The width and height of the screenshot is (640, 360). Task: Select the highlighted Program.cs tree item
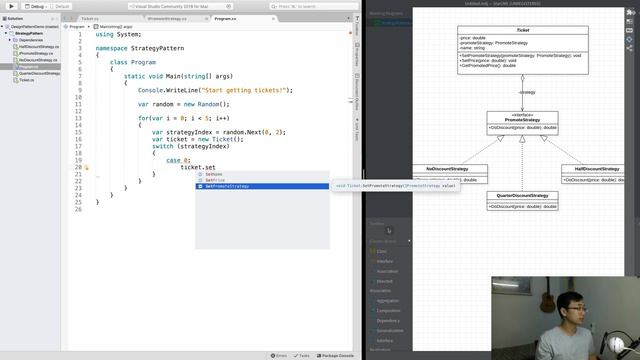[x=30, y=67]
